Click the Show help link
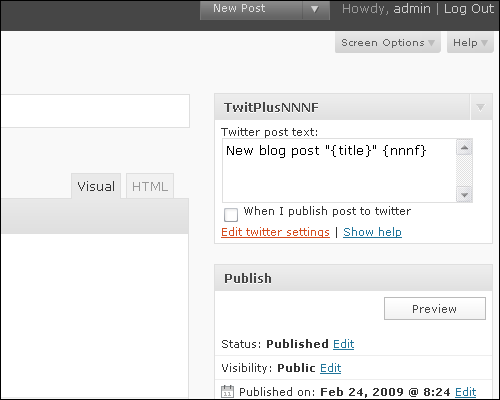 tap(372, 232)
